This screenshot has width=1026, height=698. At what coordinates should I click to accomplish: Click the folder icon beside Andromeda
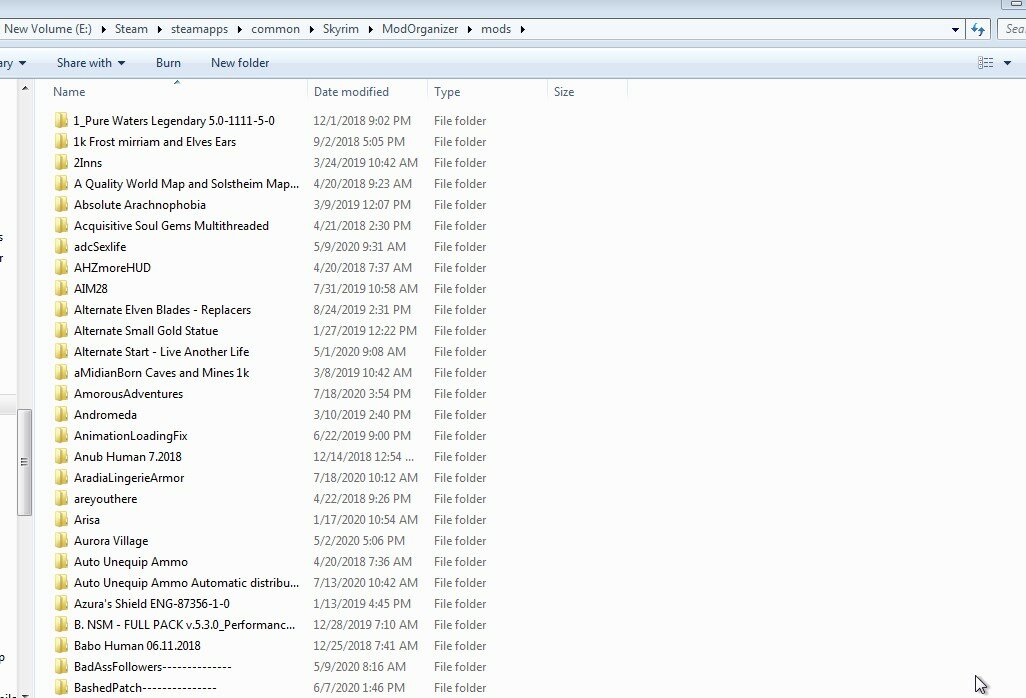(61, 414)
